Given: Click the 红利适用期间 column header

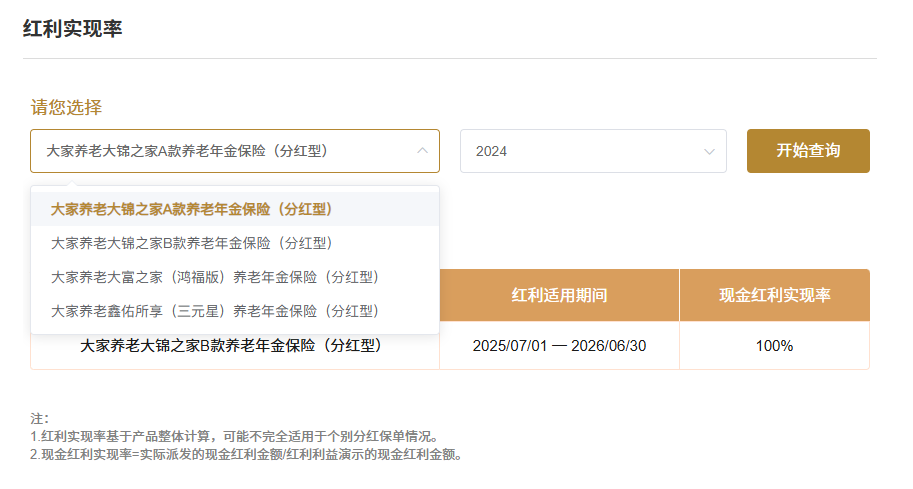Looking at the screenshot, I should (x=559, y=295).
